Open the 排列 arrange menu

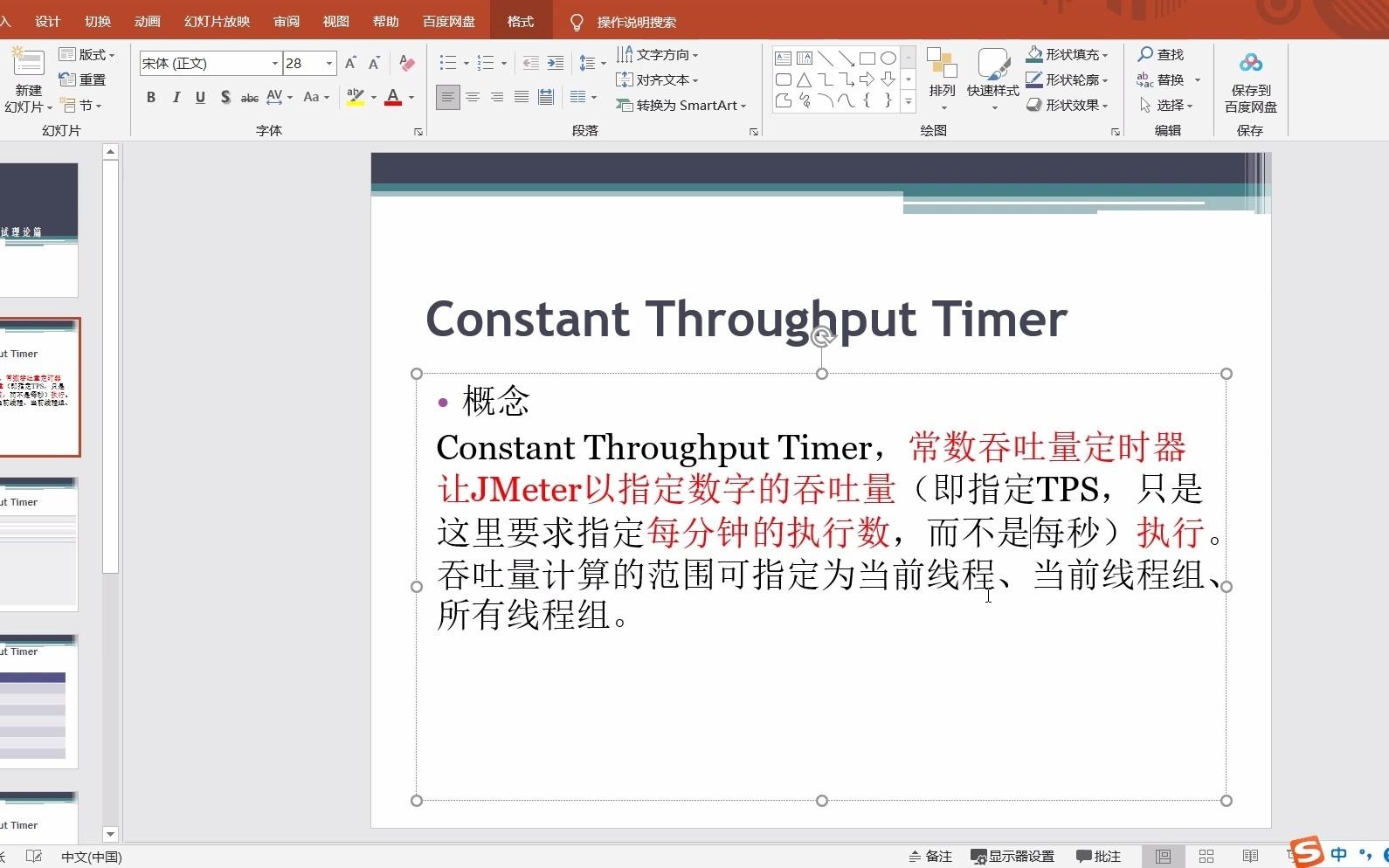point(942,80)
